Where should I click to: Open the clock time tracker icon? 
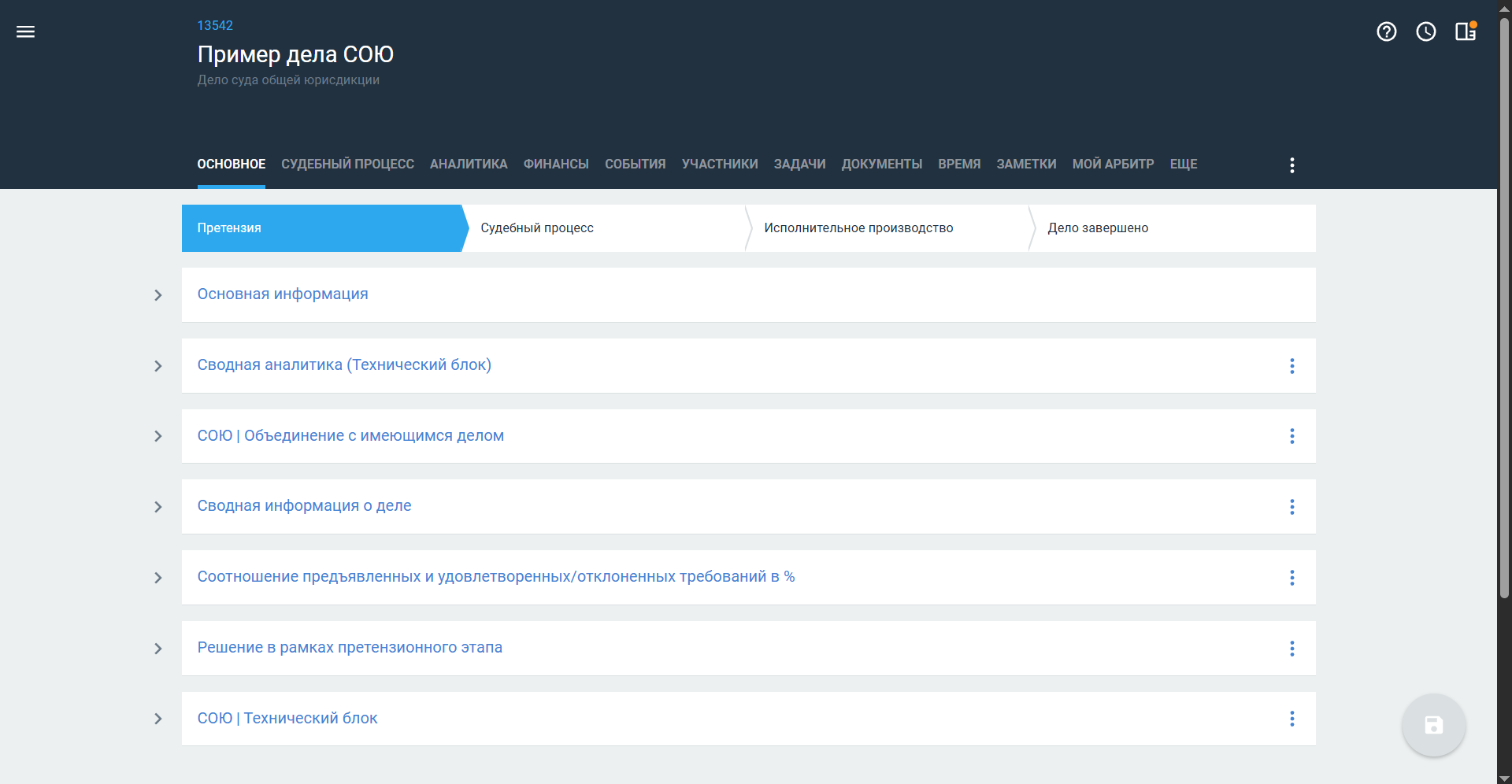[1425, 31]
